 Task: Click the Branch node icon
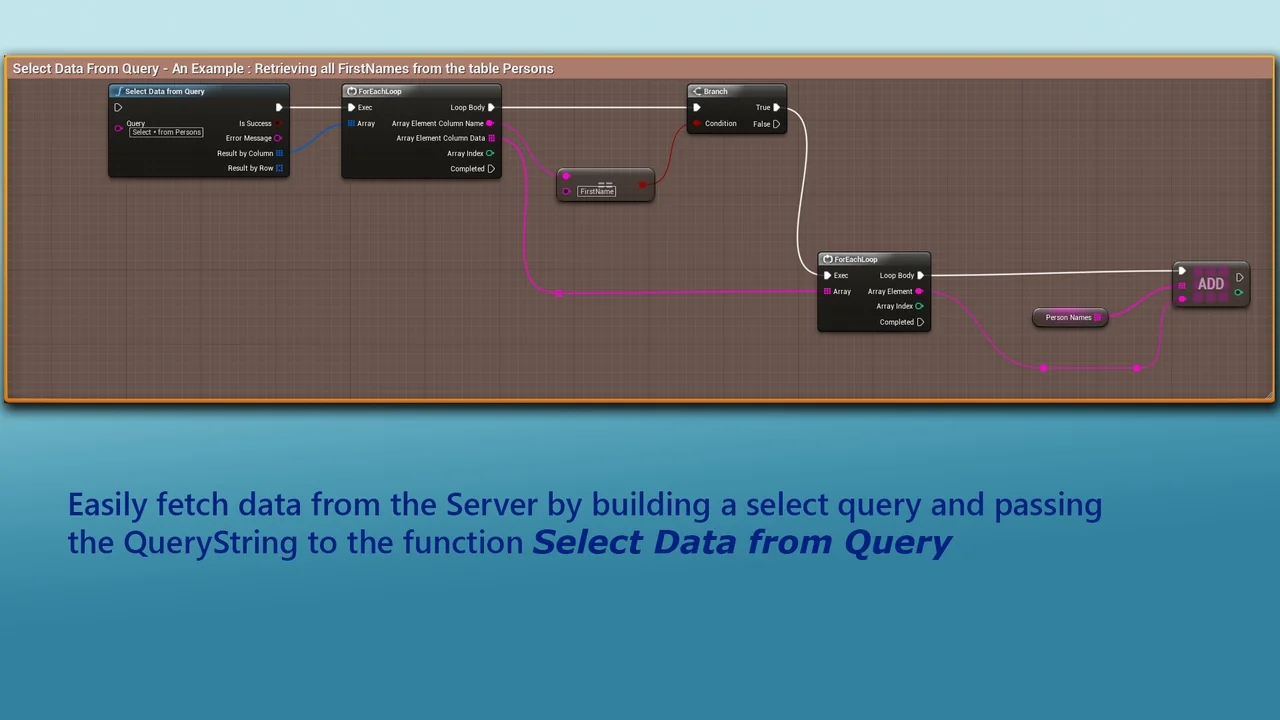pos(697,91)
